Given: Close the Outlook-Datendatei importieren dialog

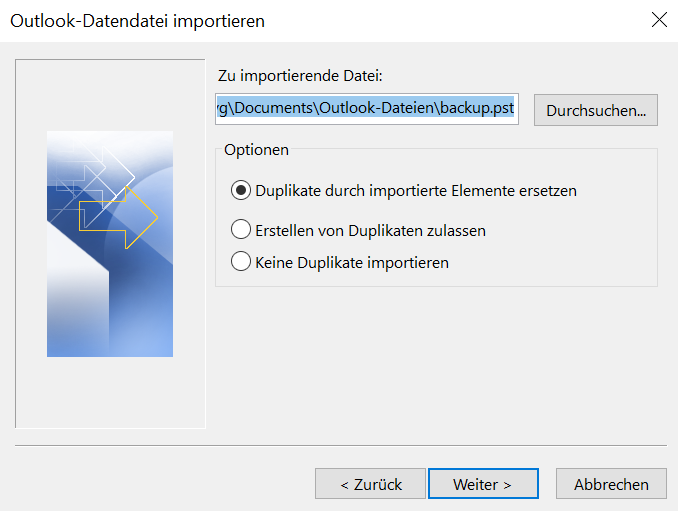Looking at the screenshot, I should point(659,20).
